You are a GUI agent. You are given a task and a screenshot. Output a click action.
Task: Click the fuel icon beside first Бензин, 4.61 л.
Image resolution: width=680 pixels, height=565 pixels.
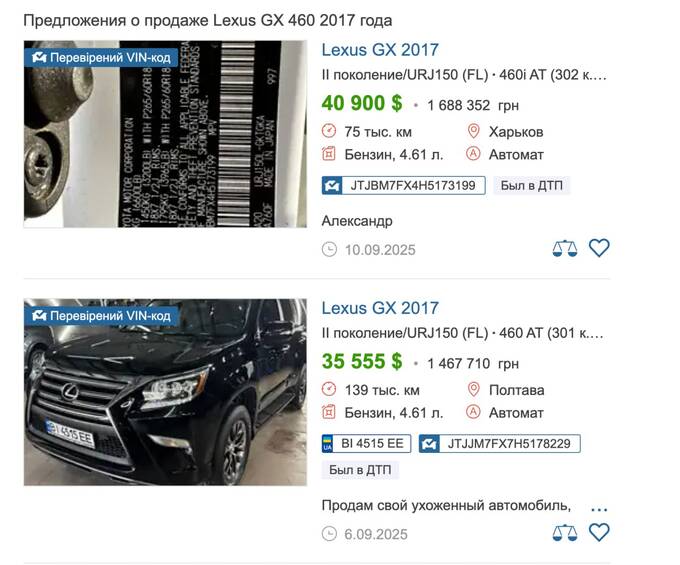pyautogui.click(x=329, y=154)
